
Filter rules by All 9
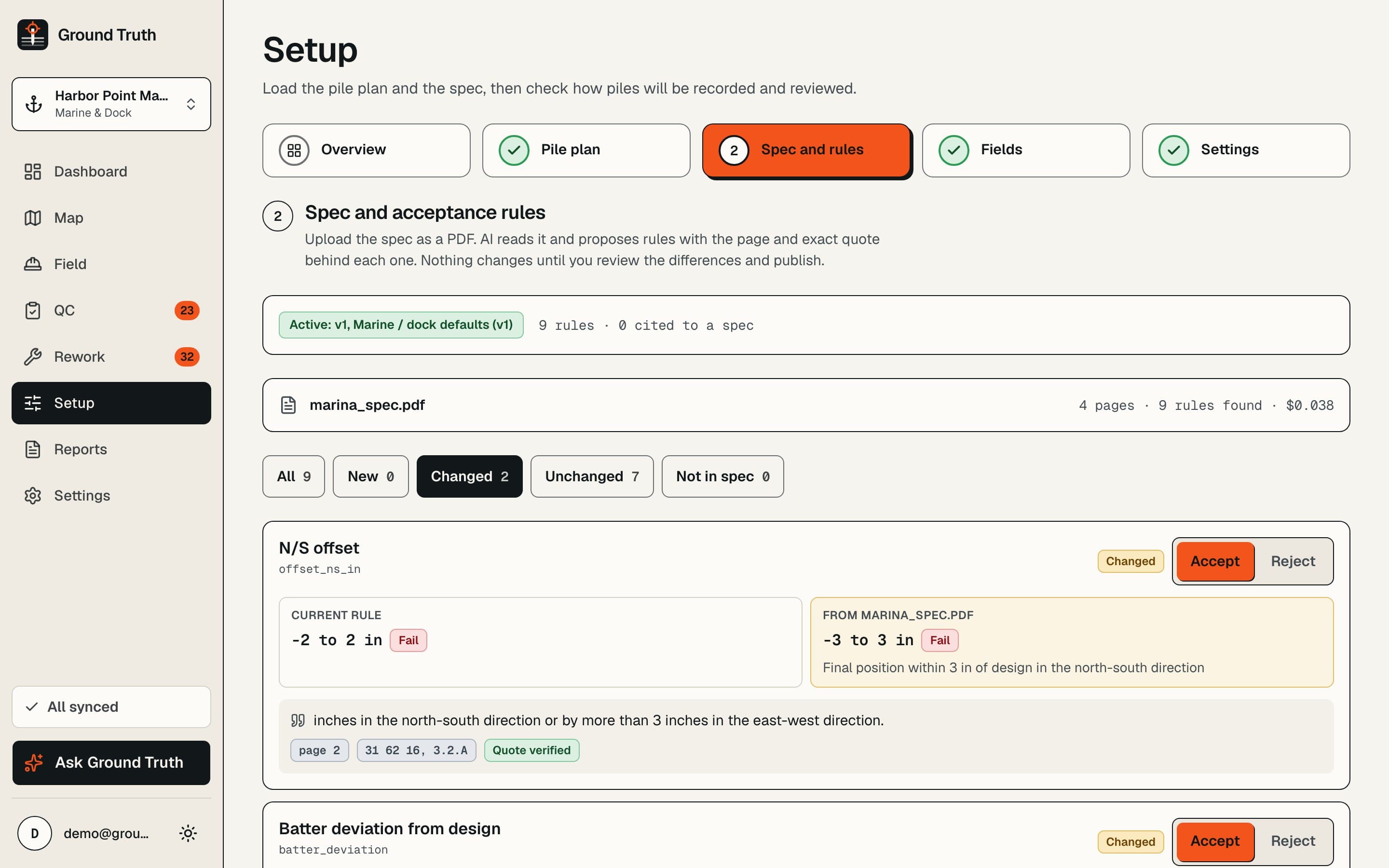click(x=293, y=476)
